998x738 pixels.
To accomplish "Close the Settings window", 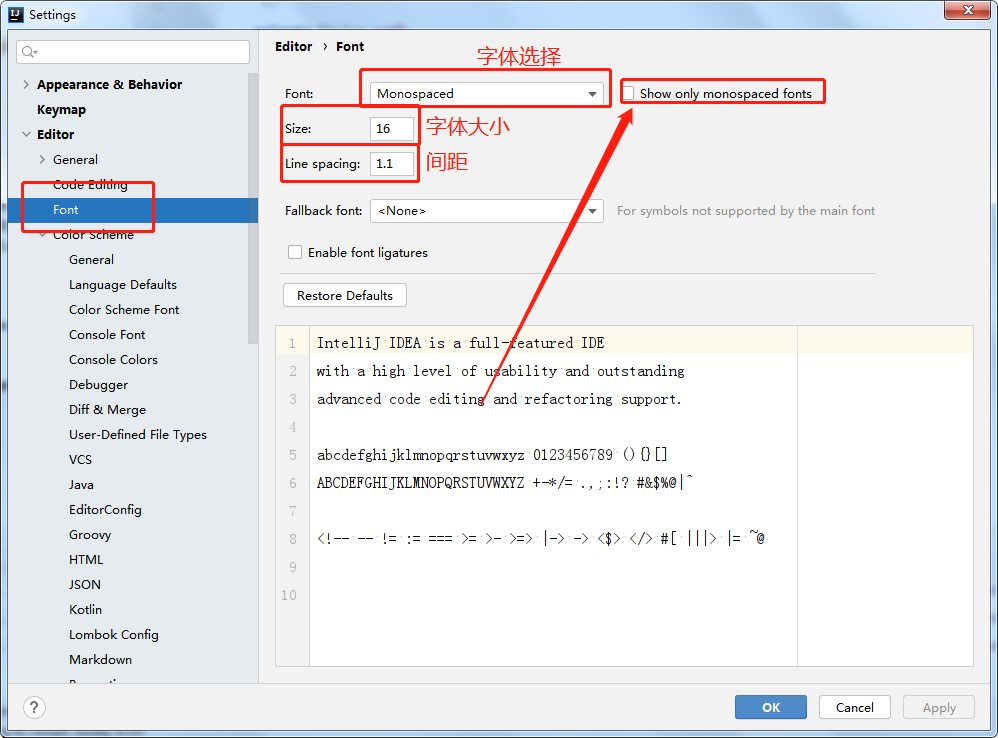I will pos(967,10).
